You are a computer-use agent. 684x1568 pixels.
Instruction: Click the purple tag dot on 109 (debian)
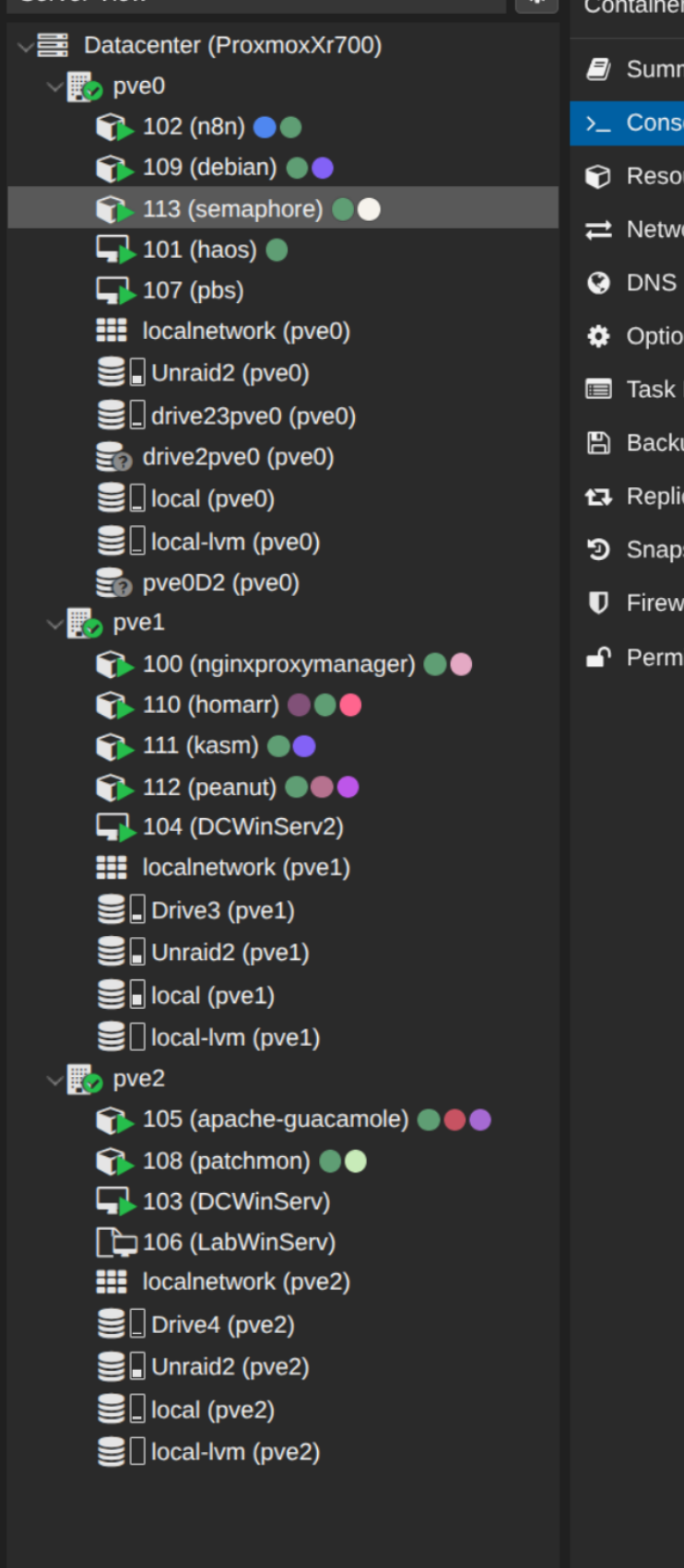323,168
